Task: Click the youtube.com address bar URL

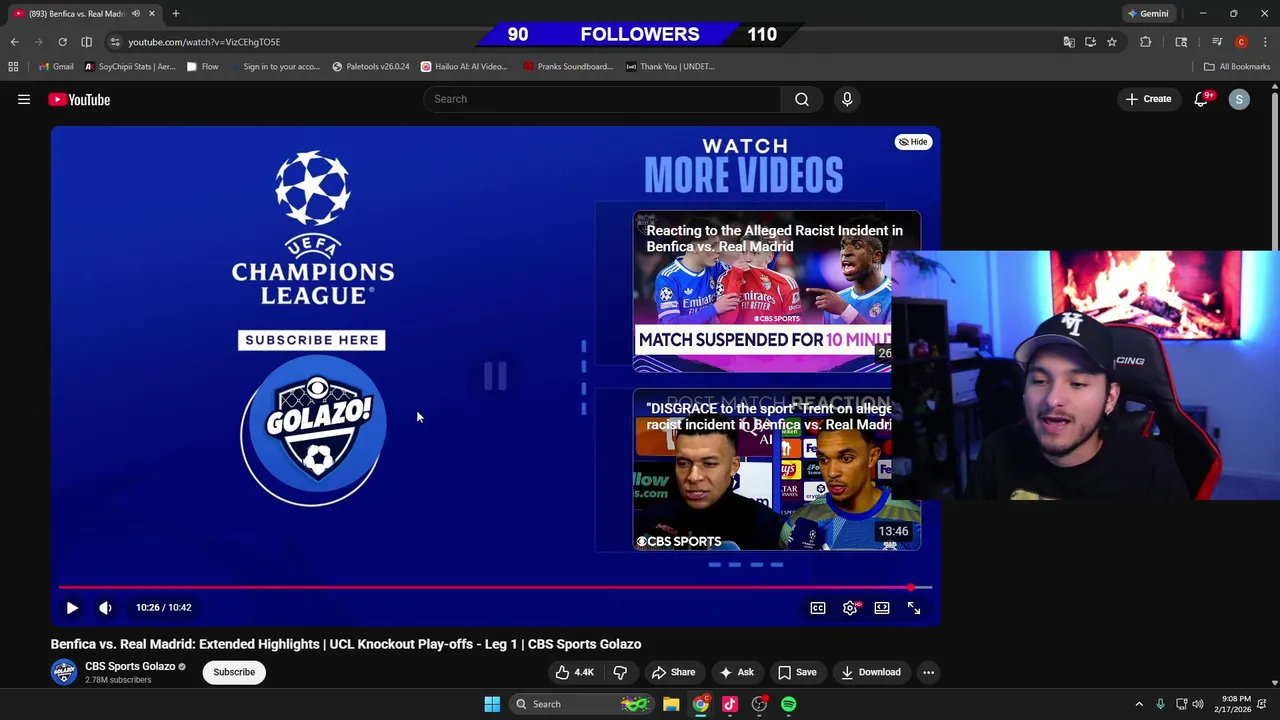Action: [204, 42]
